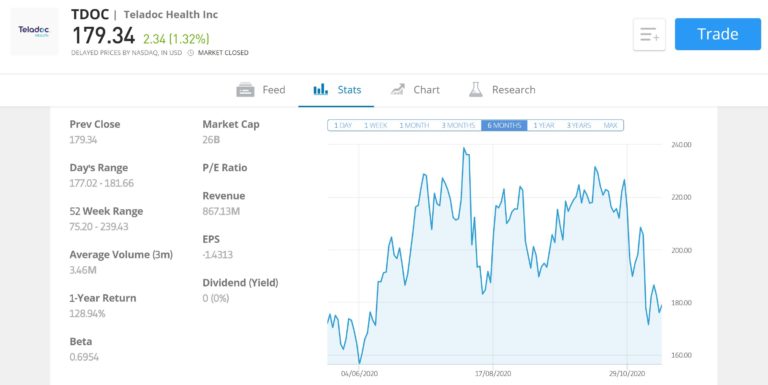Open the Feed tab
The width and height of the screenshot is (768, 385).
(x=261, y=90)
